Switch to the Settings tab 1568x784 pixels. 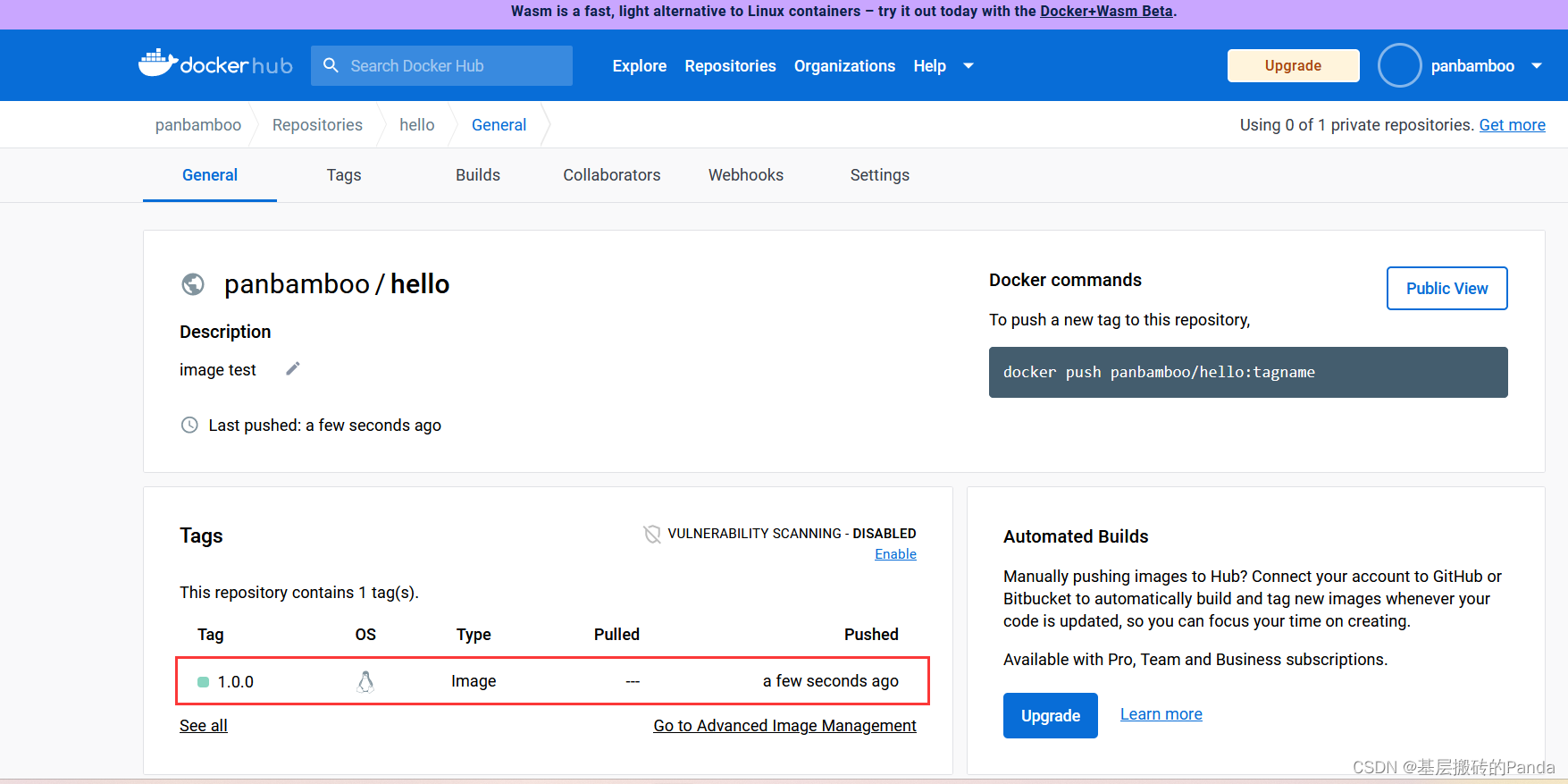(x=880, y=175)
